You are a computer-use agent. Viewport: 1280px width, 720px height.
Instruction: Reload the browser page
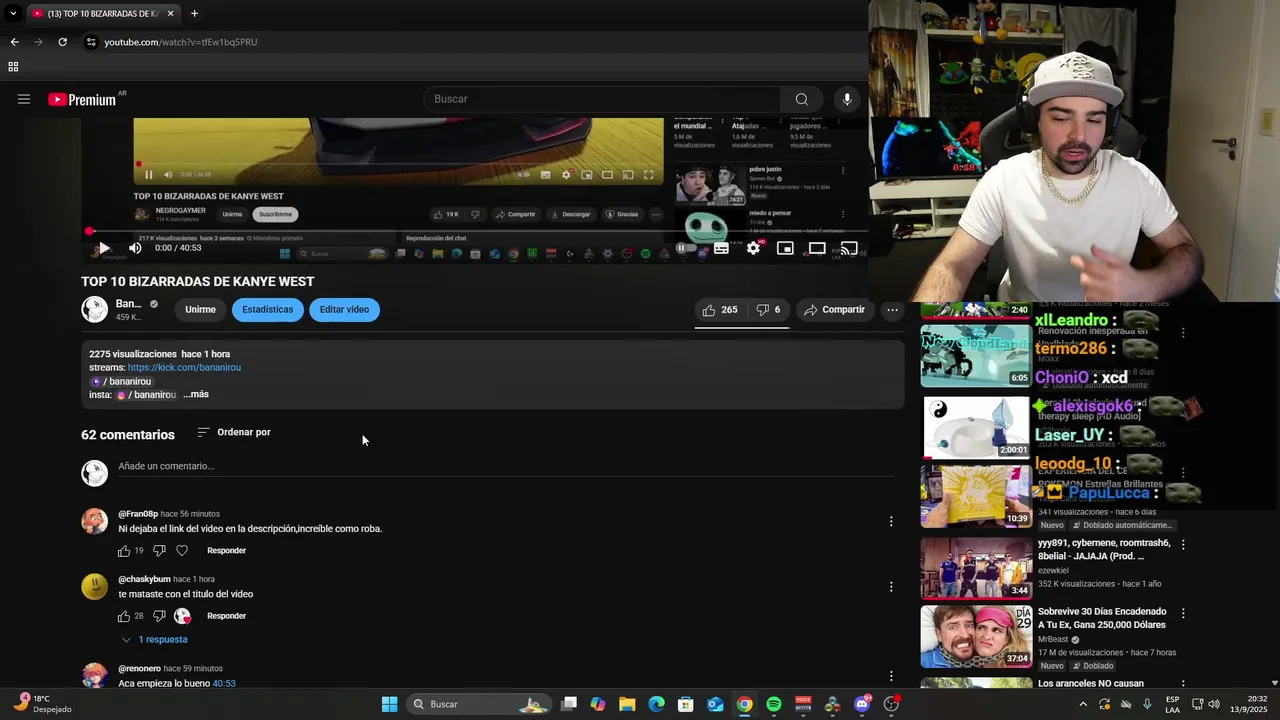pos(62,42)
